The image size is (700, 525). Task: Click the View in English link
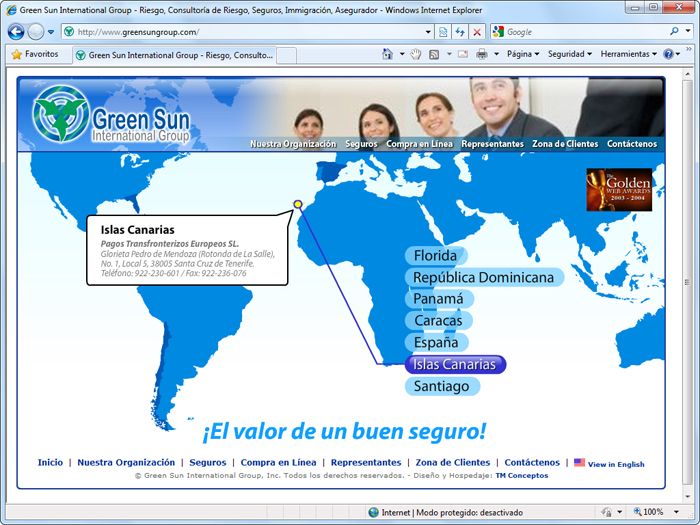click(615, 464)
